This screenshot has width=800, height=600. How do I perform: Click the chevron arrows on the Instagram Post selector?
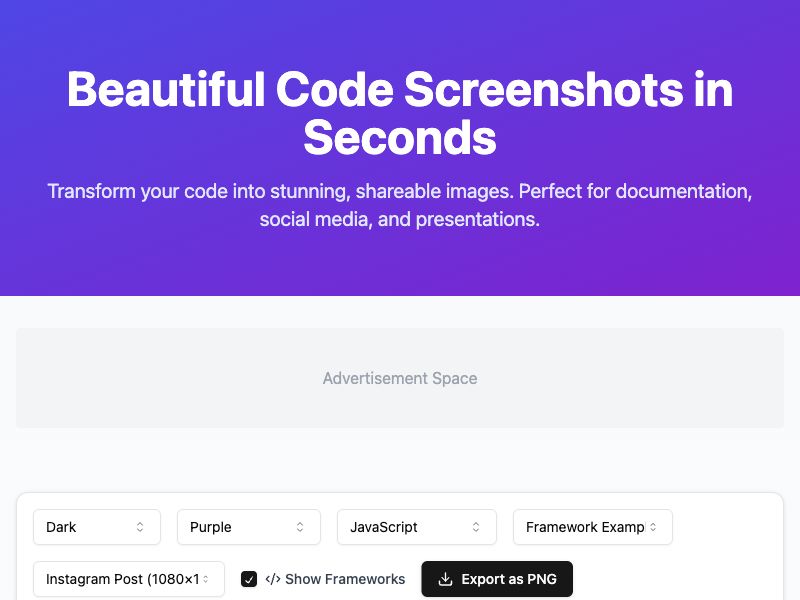coord(206,579)
